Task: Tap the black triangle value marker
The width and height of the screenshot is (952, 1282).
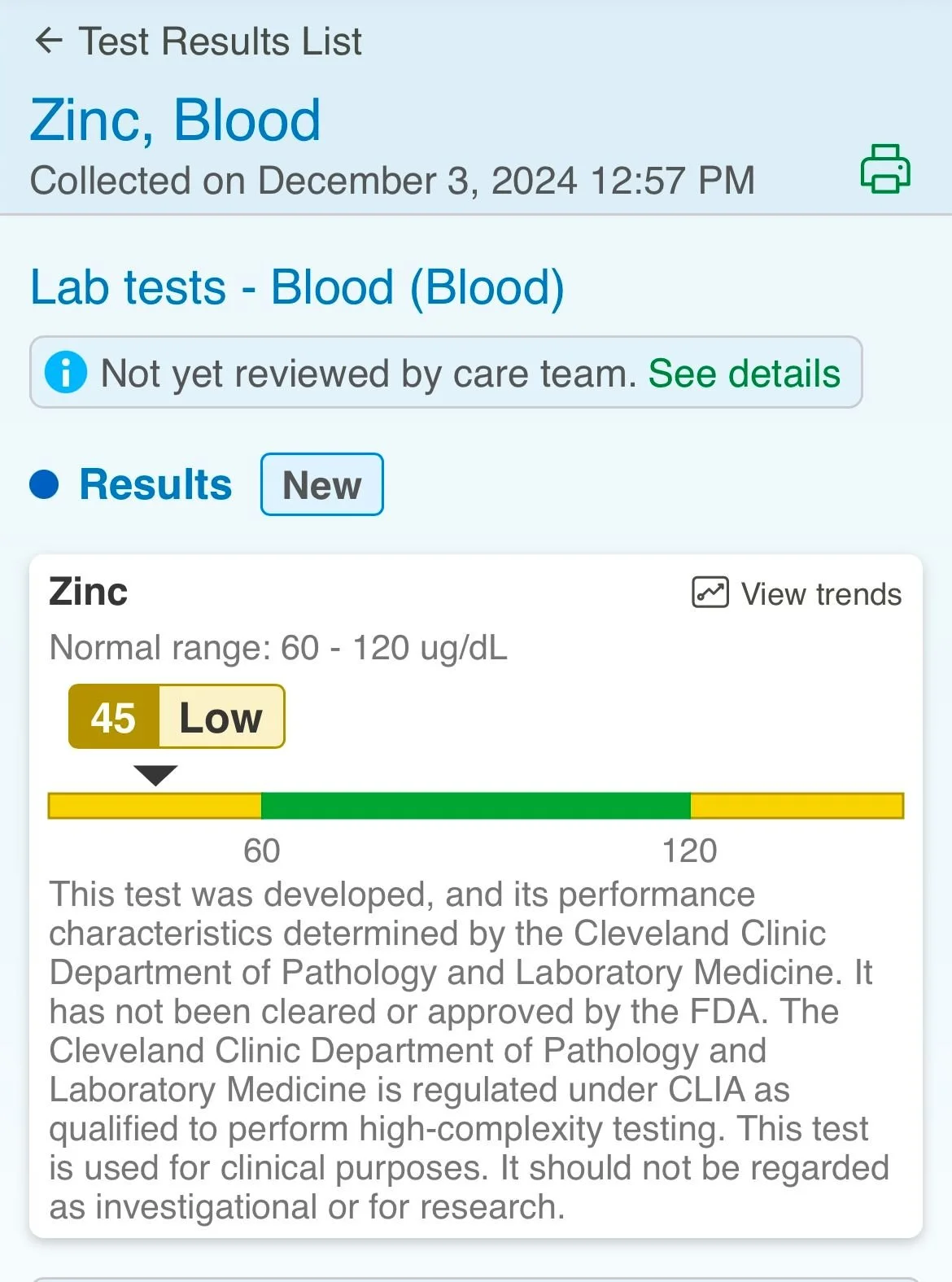Action: click(155, 775)
